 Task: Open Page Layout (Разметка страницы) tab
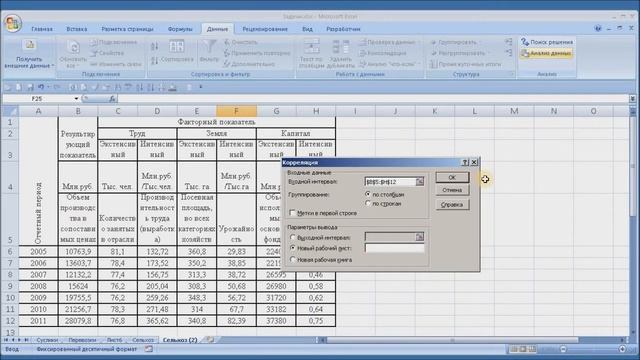pos(127,29)
